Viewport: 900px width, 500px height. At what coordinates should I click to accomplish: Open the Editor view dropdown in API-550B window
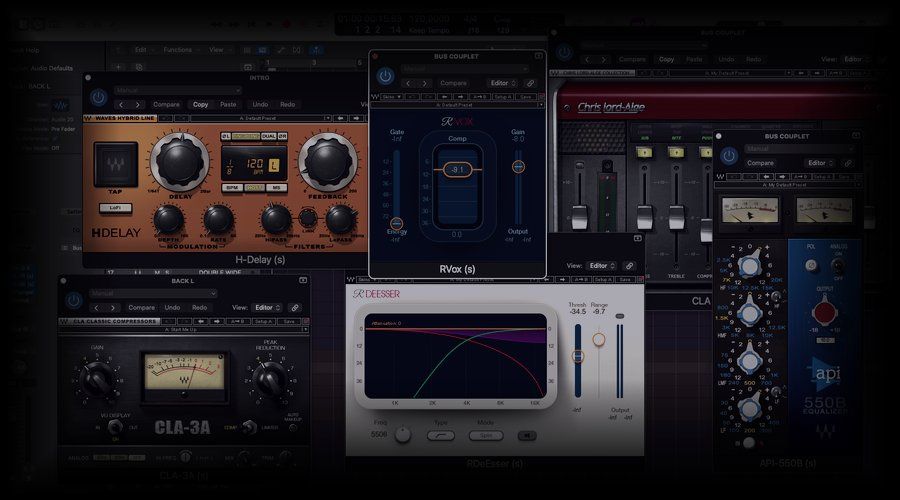(820, 163)
